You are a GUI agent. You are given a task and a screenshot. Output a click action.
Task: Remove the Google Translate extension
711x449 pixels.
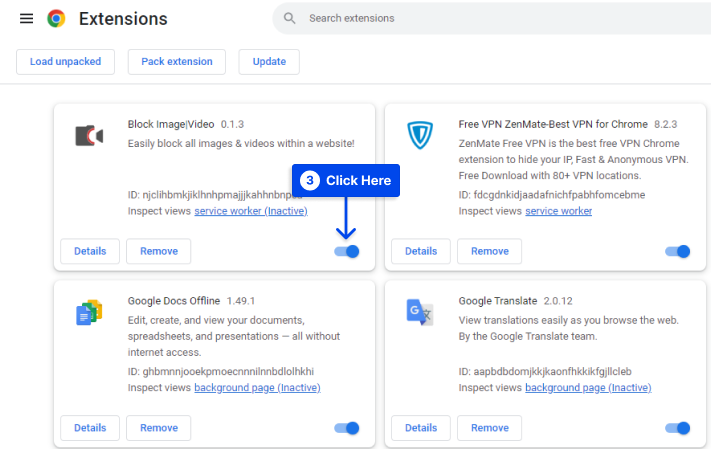click(490, 428)
